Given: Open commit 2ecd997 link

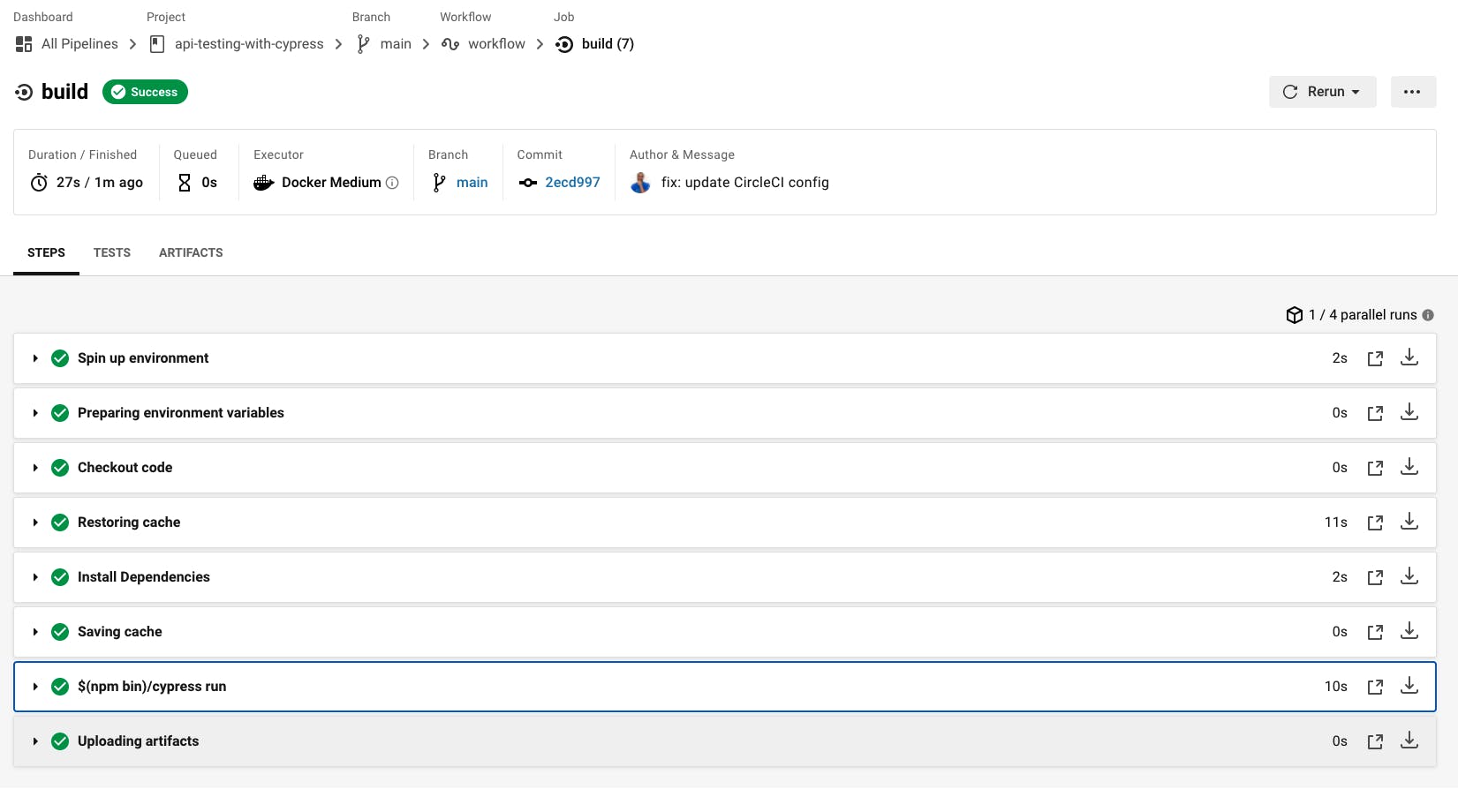Looking at the screenshot, I should tap(572, 183).
